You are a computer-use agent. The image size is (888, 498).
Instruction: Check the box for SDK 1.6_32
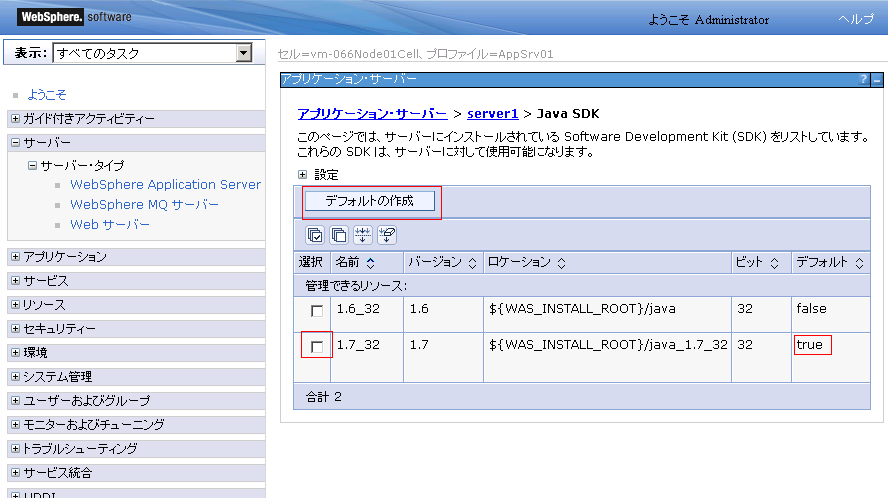click(x=317, y=310)
